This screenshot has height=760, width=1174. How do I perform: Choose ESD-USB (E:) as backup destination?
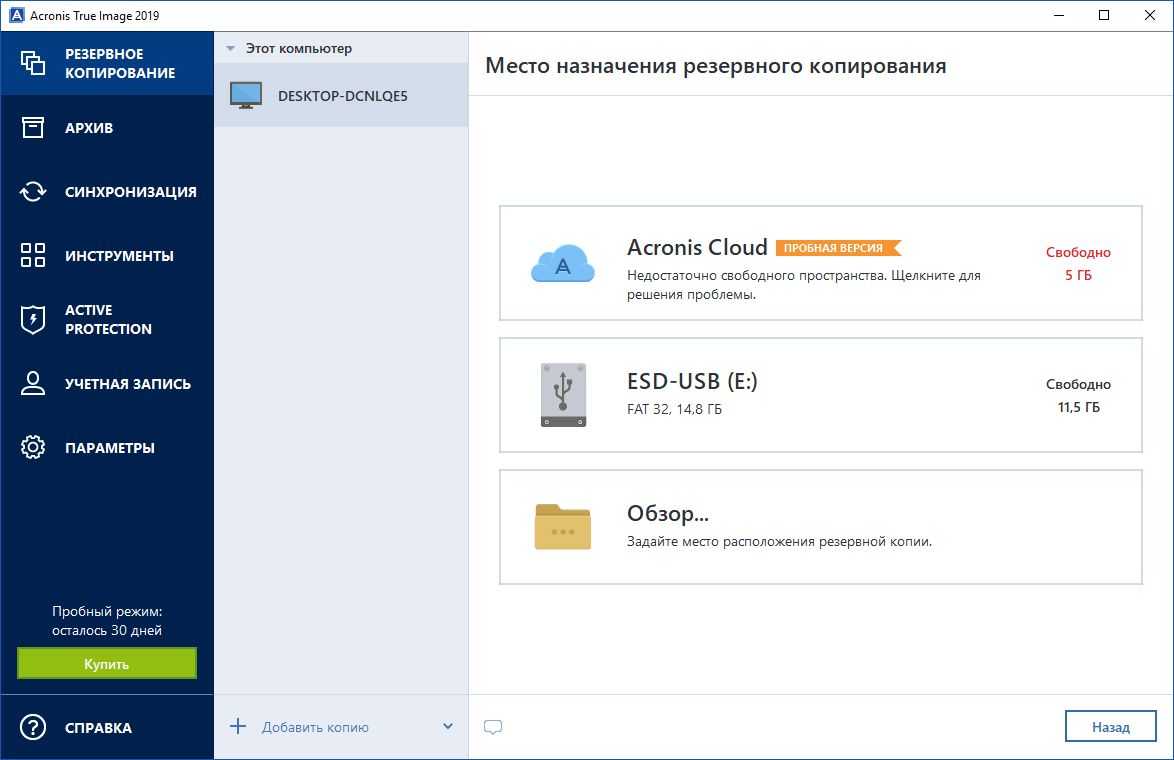[820, 395]
